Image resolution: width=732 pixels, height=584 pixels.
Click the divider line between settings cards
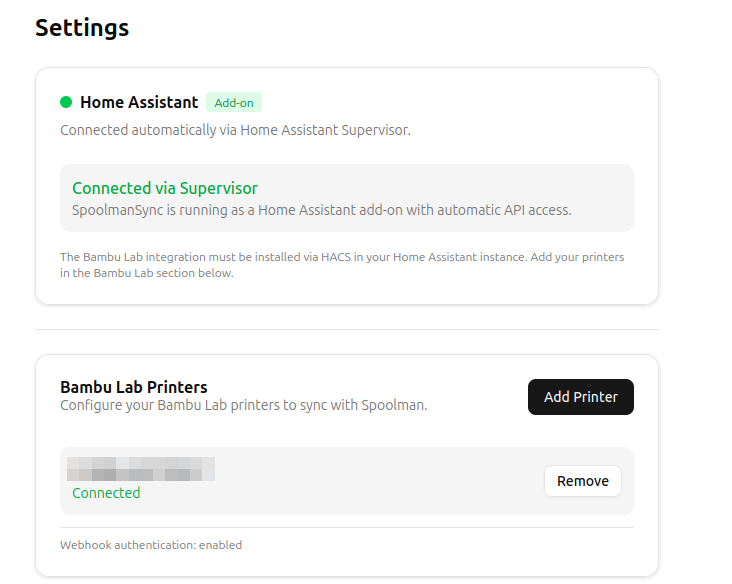[x=347, y=330]
